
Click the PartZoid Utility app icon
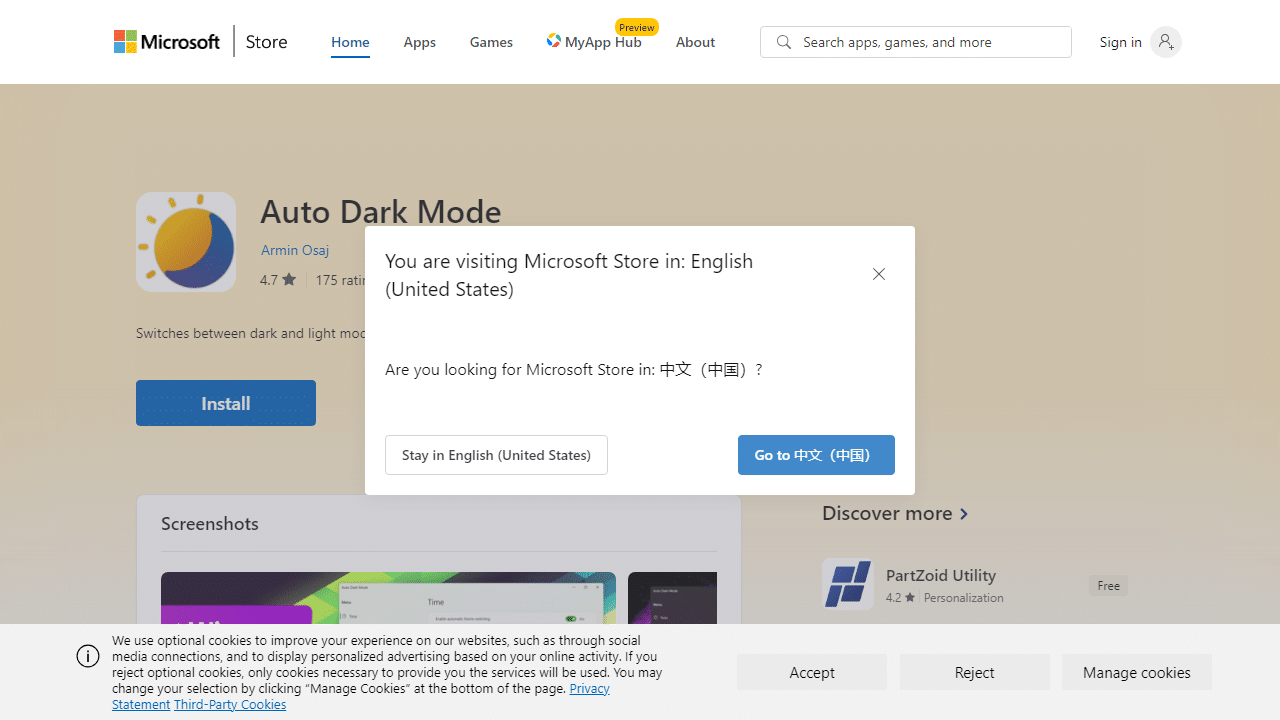[x=848, y=584]
